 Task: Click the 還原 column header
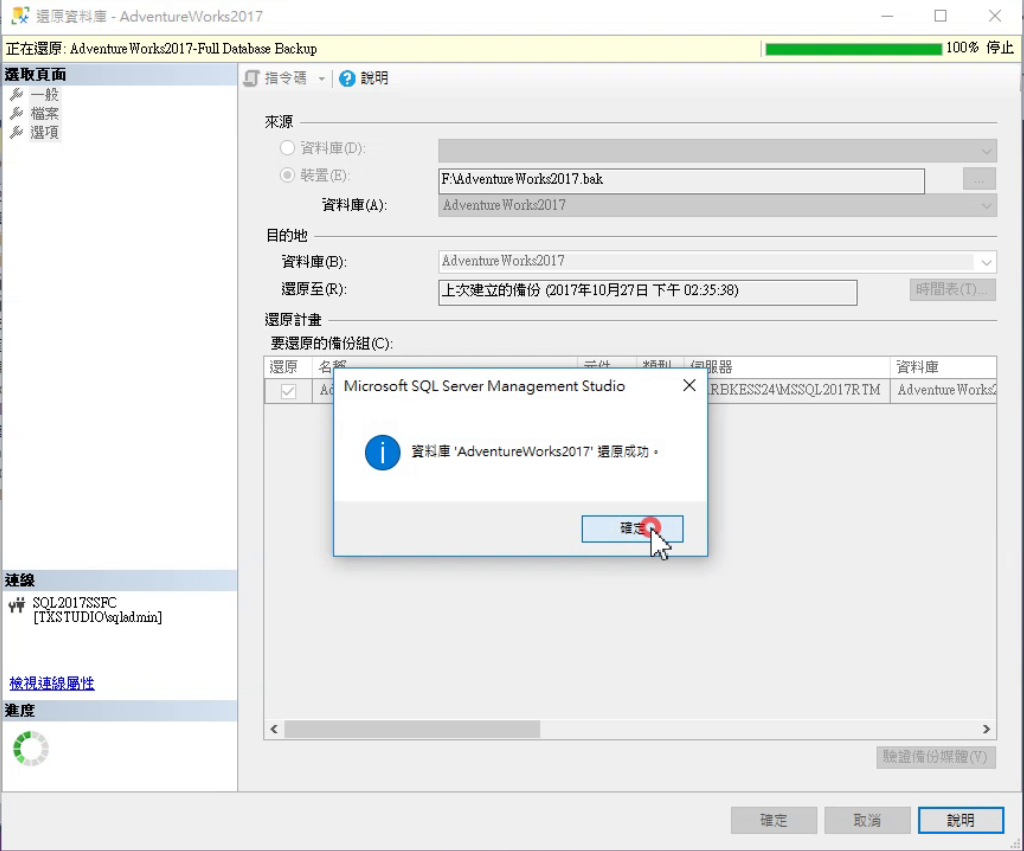tap(289, 367)
